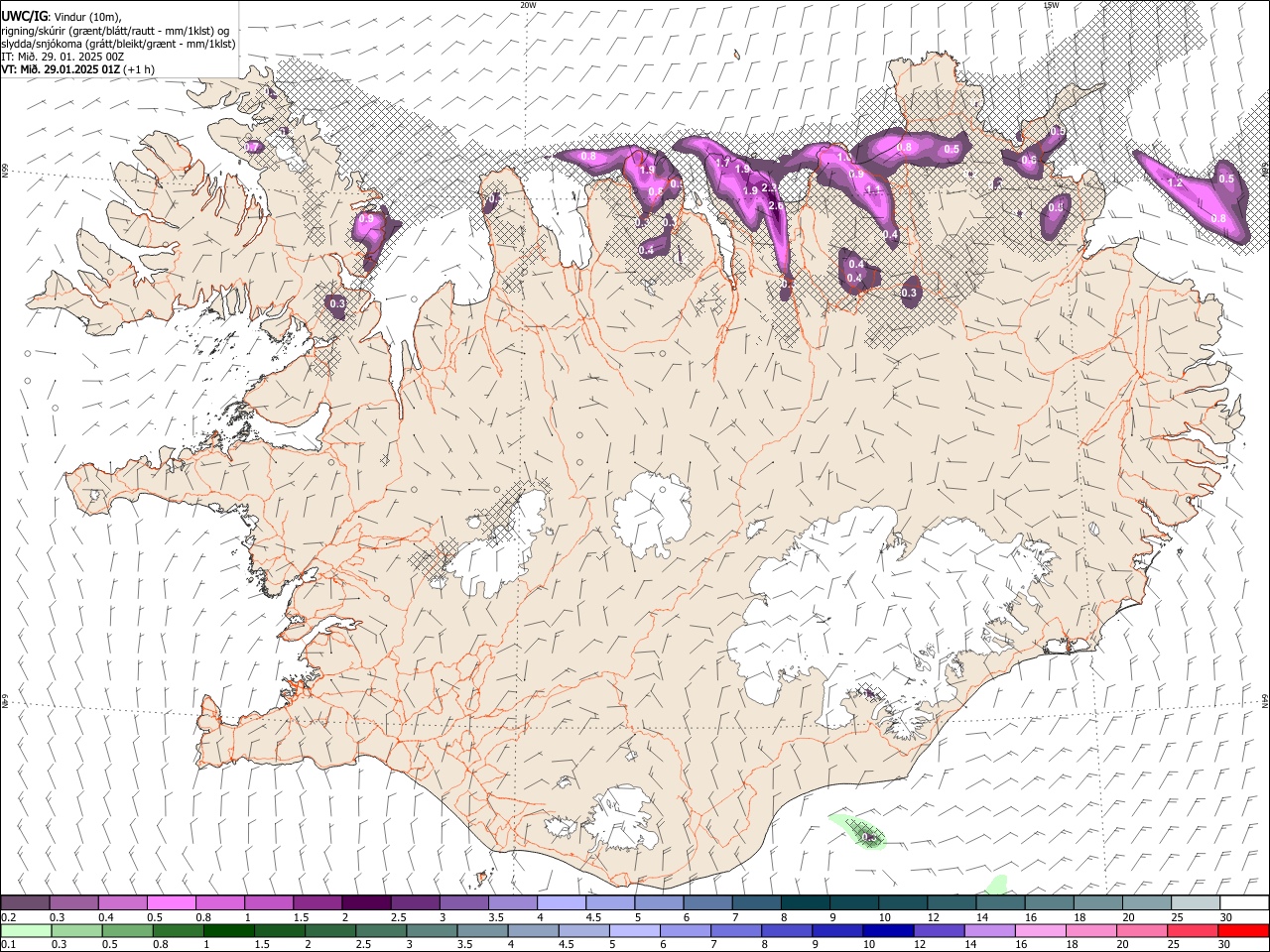Click the 'VT: Mið. 29.01.2025 01Z (+1 h)' line
Image resolution: width=1270 pixels, height=952 pixels.
pos(77,69)
